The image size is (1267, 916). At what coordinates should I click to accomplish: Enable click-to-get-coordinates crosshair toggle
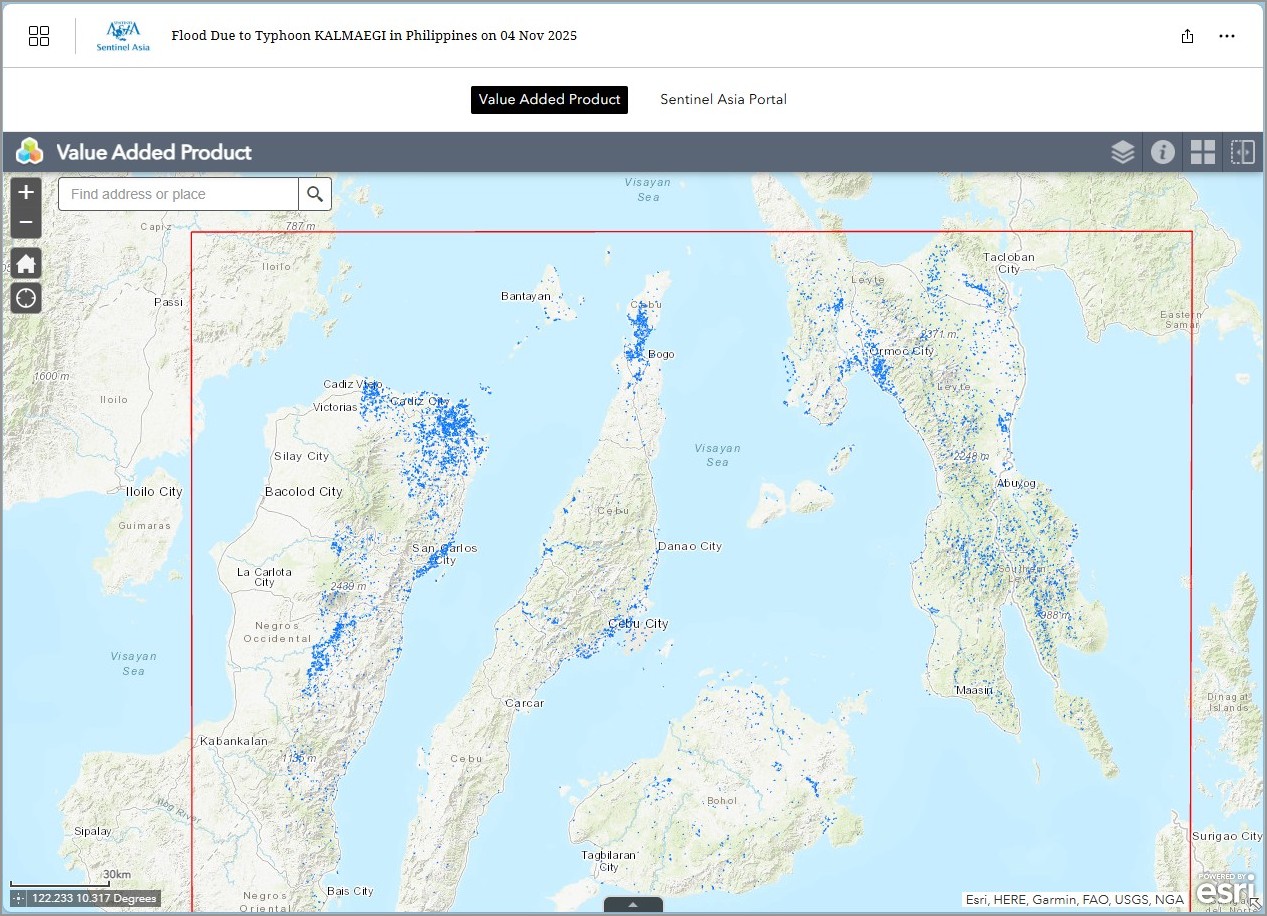click(x=20, y=898)
